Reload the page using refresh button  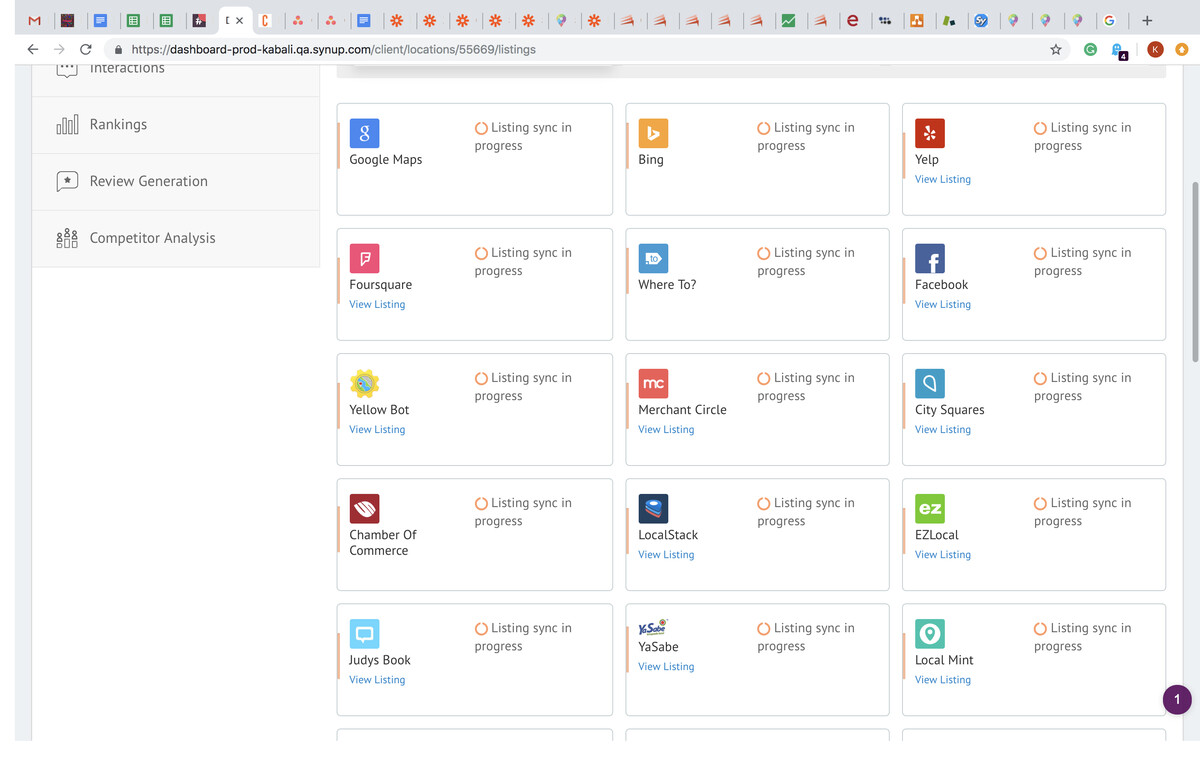point(86,49)
